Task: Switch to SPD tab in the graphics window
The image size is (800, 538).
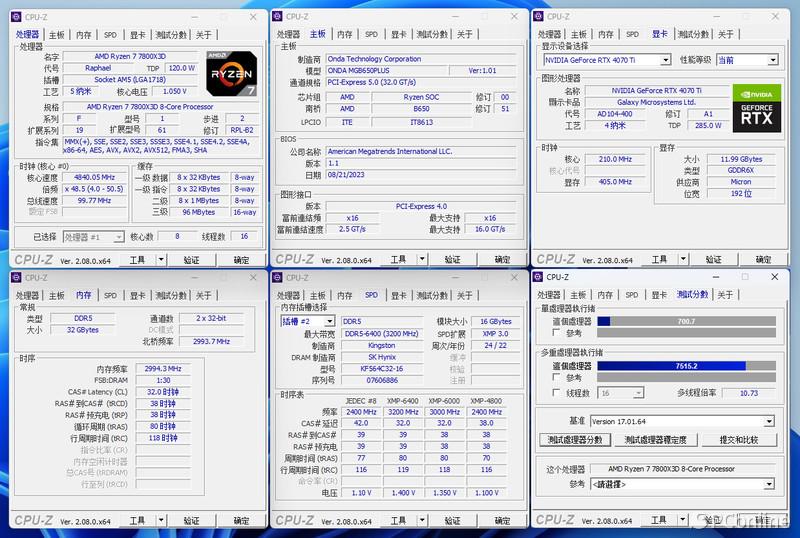Action: tap(632, 34)
